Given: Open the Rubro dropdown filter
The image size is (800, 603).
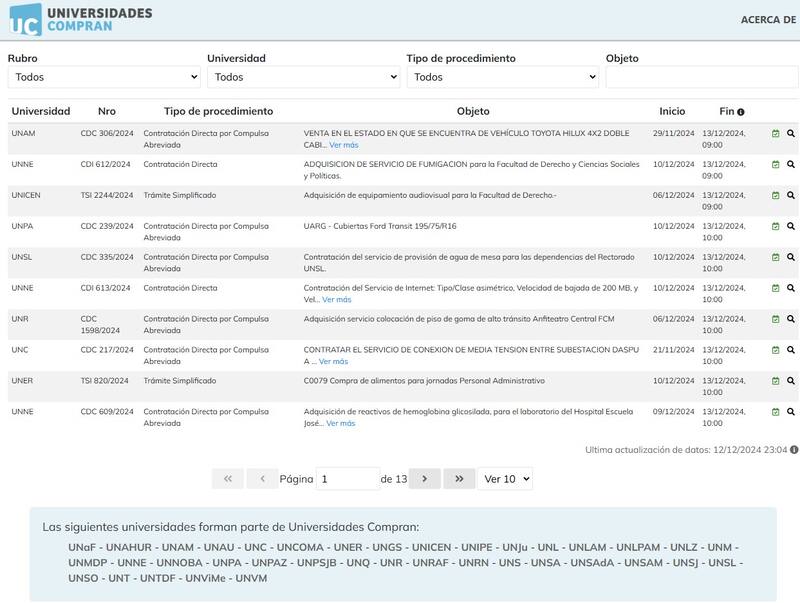Looking at the screenshot, I should pyautogui.click(x=104, y=77).
